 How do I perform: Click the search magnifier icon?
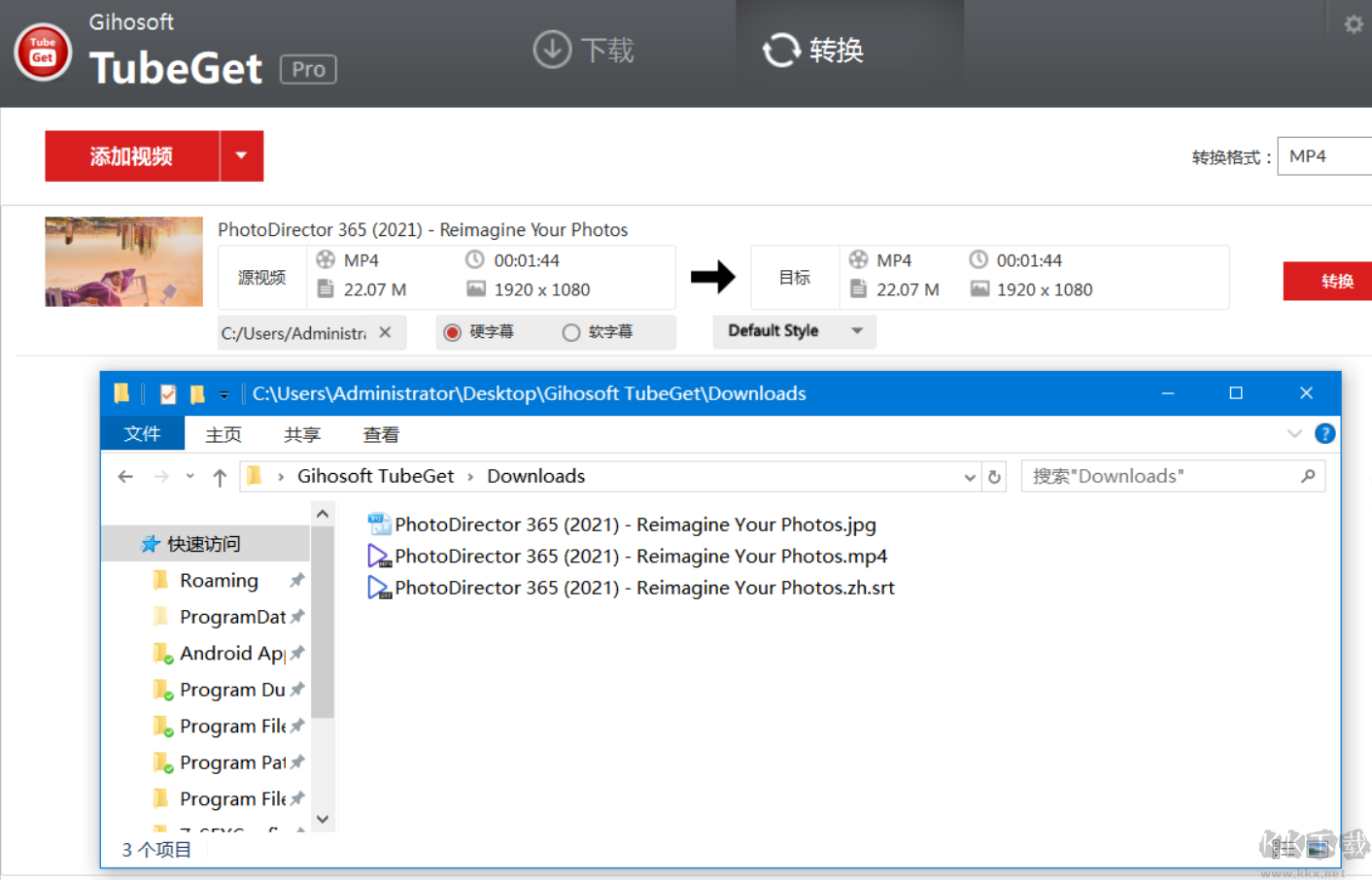click(x=1308, y=476)
